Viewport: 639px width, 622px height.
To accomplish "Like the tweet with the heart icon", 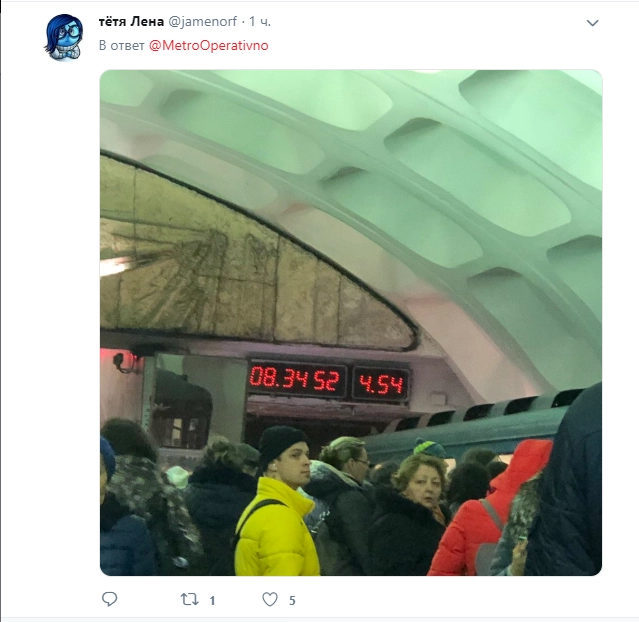I will 270,599.
